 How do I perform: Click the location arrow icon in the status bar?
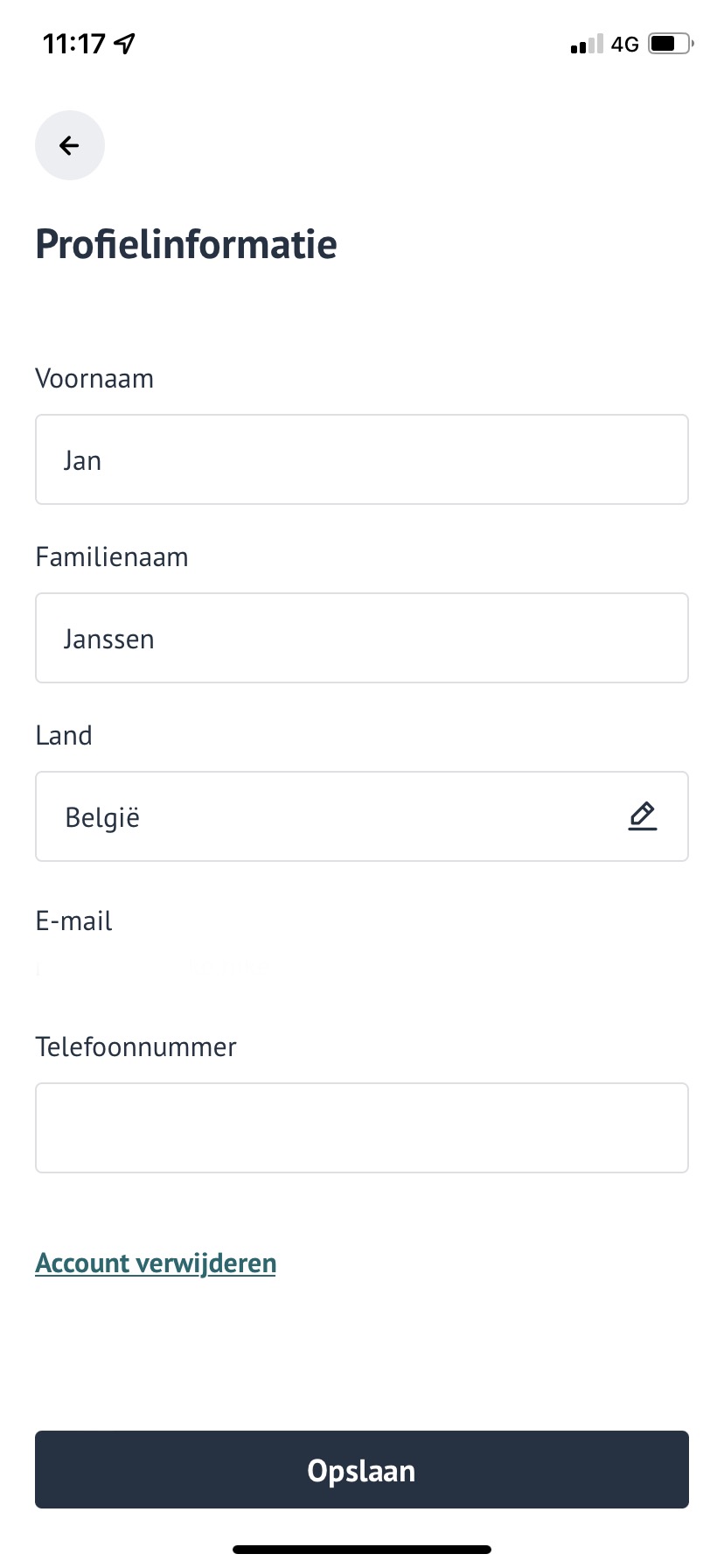coord(125,41)
